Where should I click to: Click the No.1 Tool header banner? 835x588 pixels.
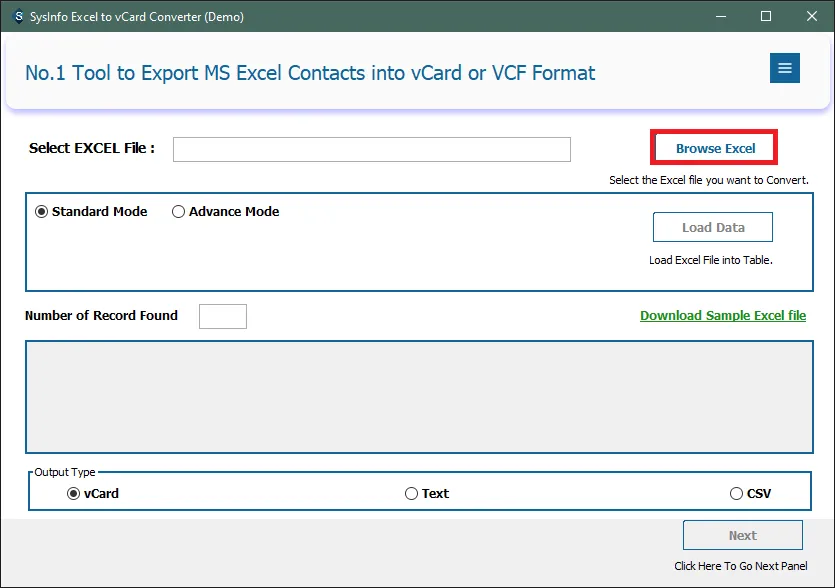[x=310, y=73]
